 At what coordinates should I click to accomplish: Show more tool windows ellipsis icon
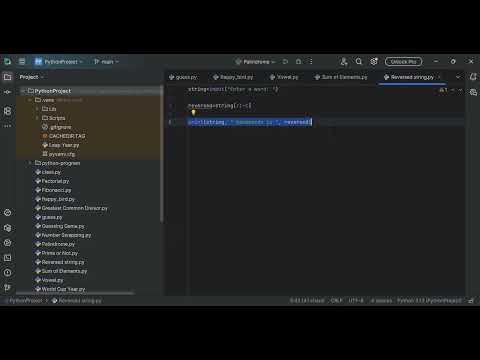tap(7, 126)
